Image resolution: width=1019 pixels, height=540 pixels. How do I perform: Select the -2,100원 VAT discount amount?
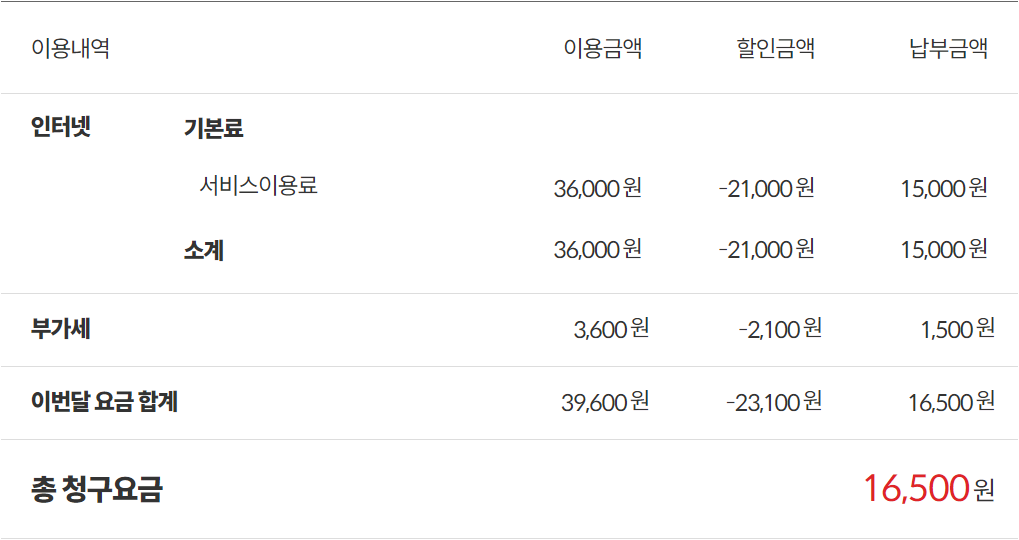(779, 329)
